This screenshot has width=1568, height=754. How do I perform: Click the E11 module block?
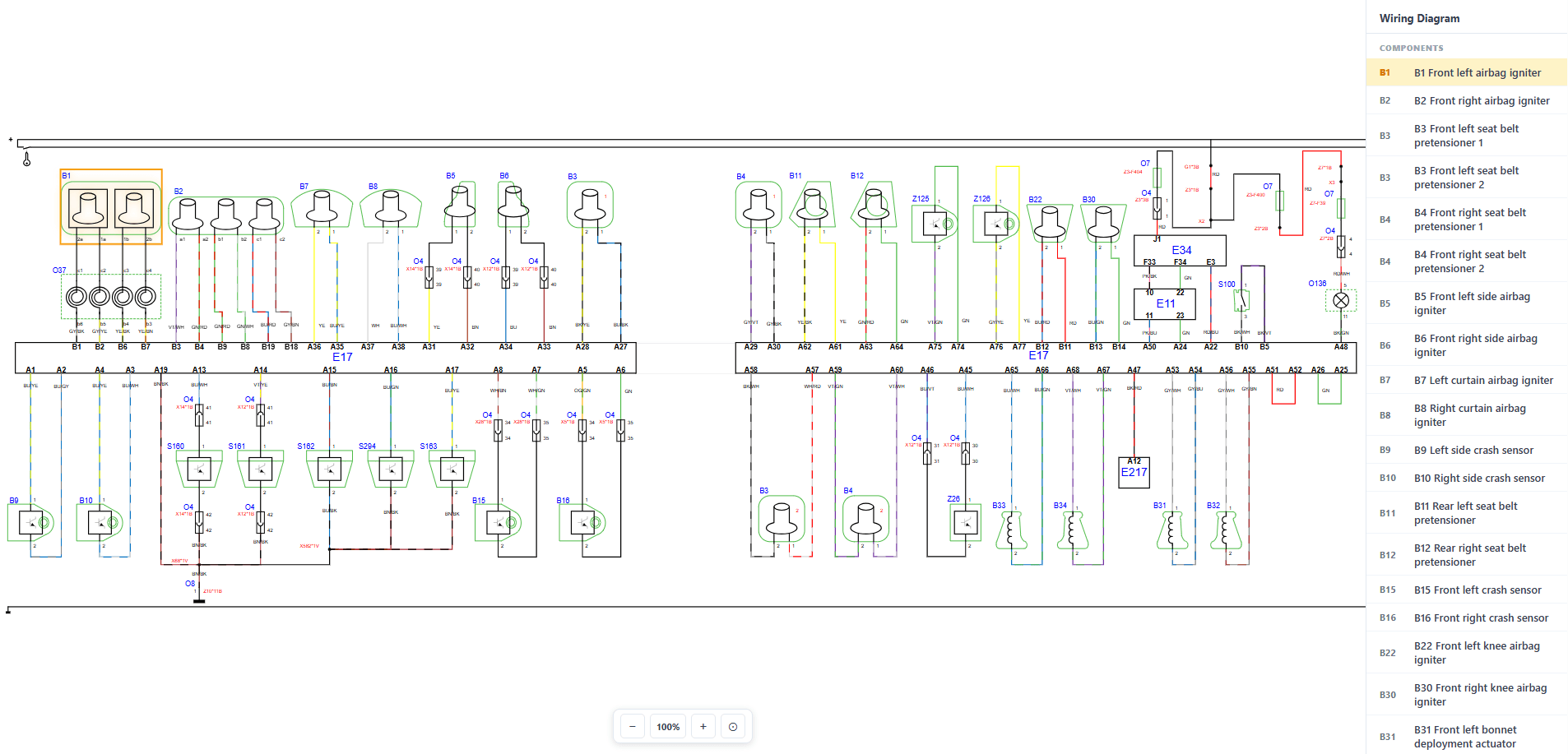[x=1164, y=304]
